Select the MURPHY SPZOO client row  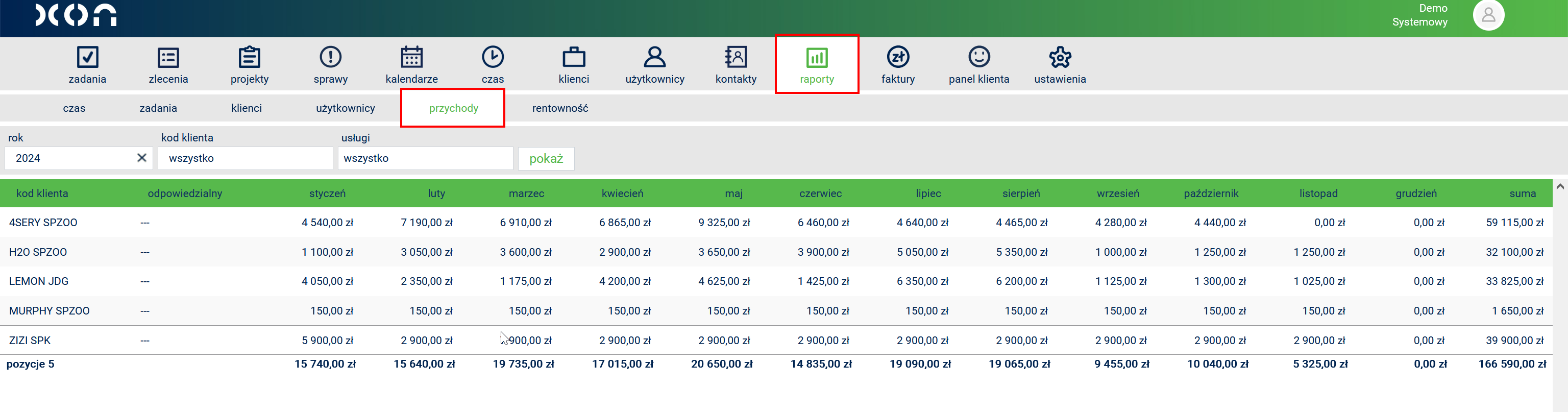click(776, 311)
